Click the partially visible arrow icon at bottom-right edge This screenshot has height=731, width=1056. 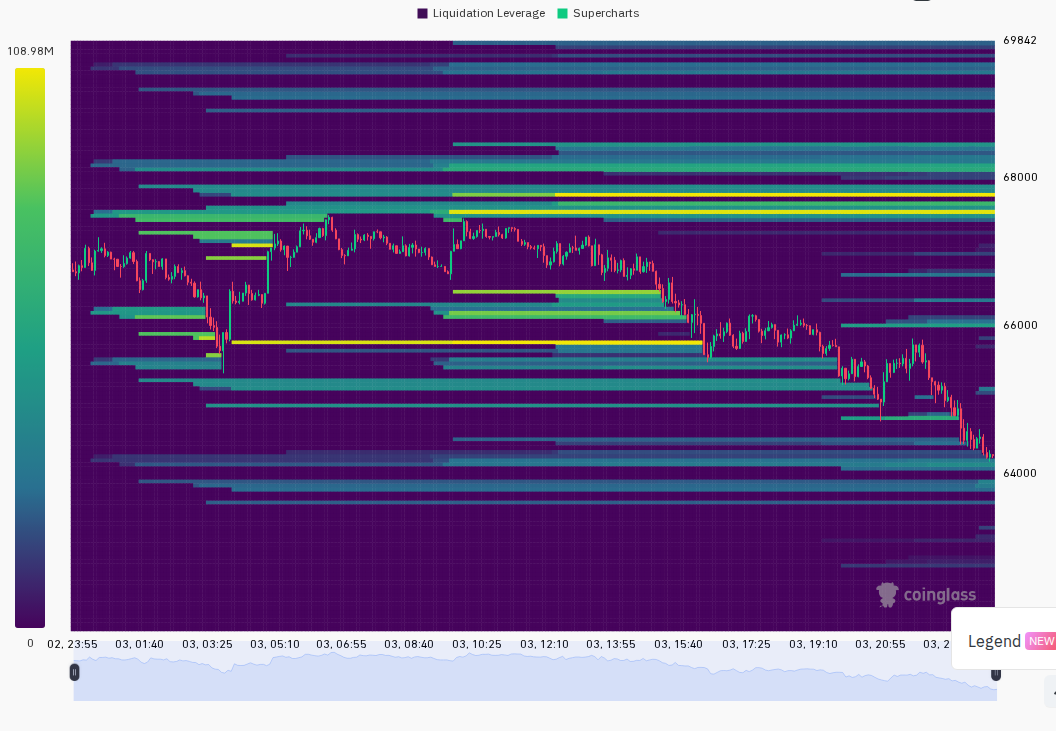pos(1053,693)
